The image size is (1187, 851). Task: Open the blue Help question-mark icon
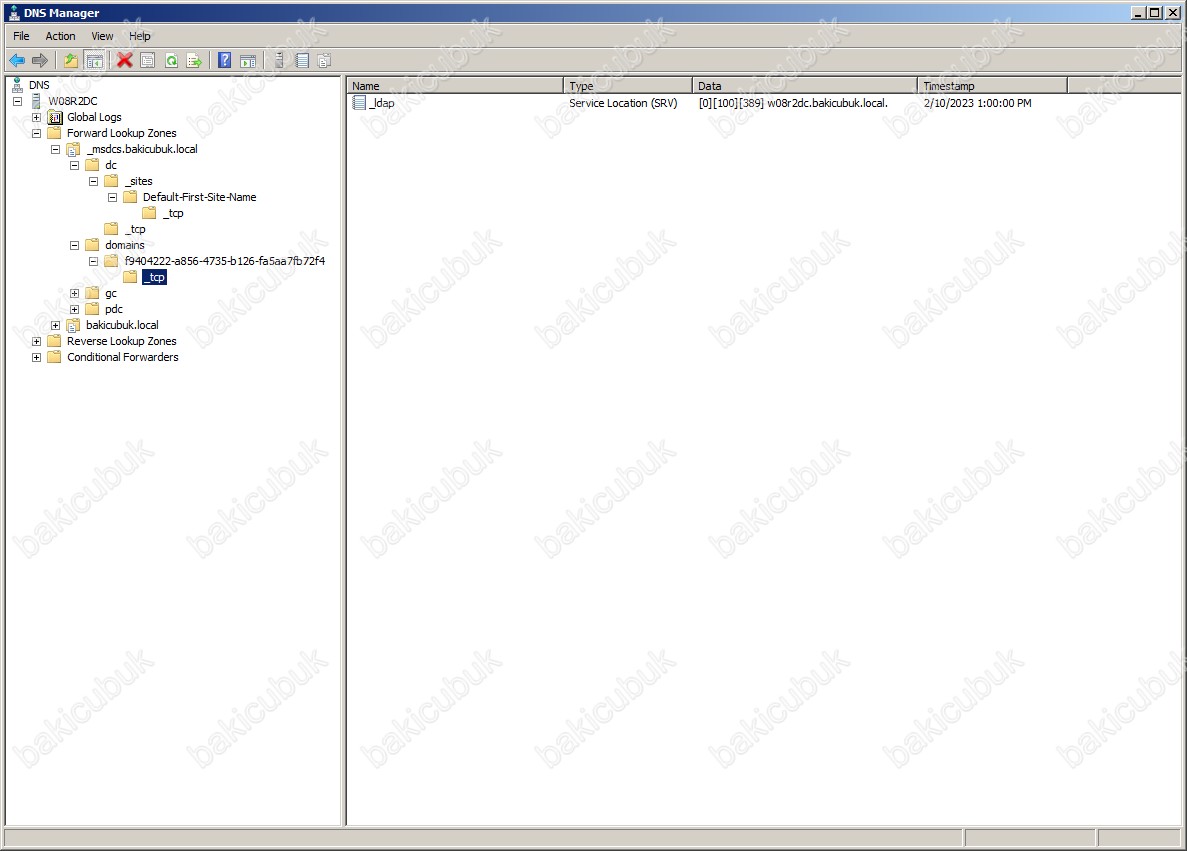tap(225, 61)
